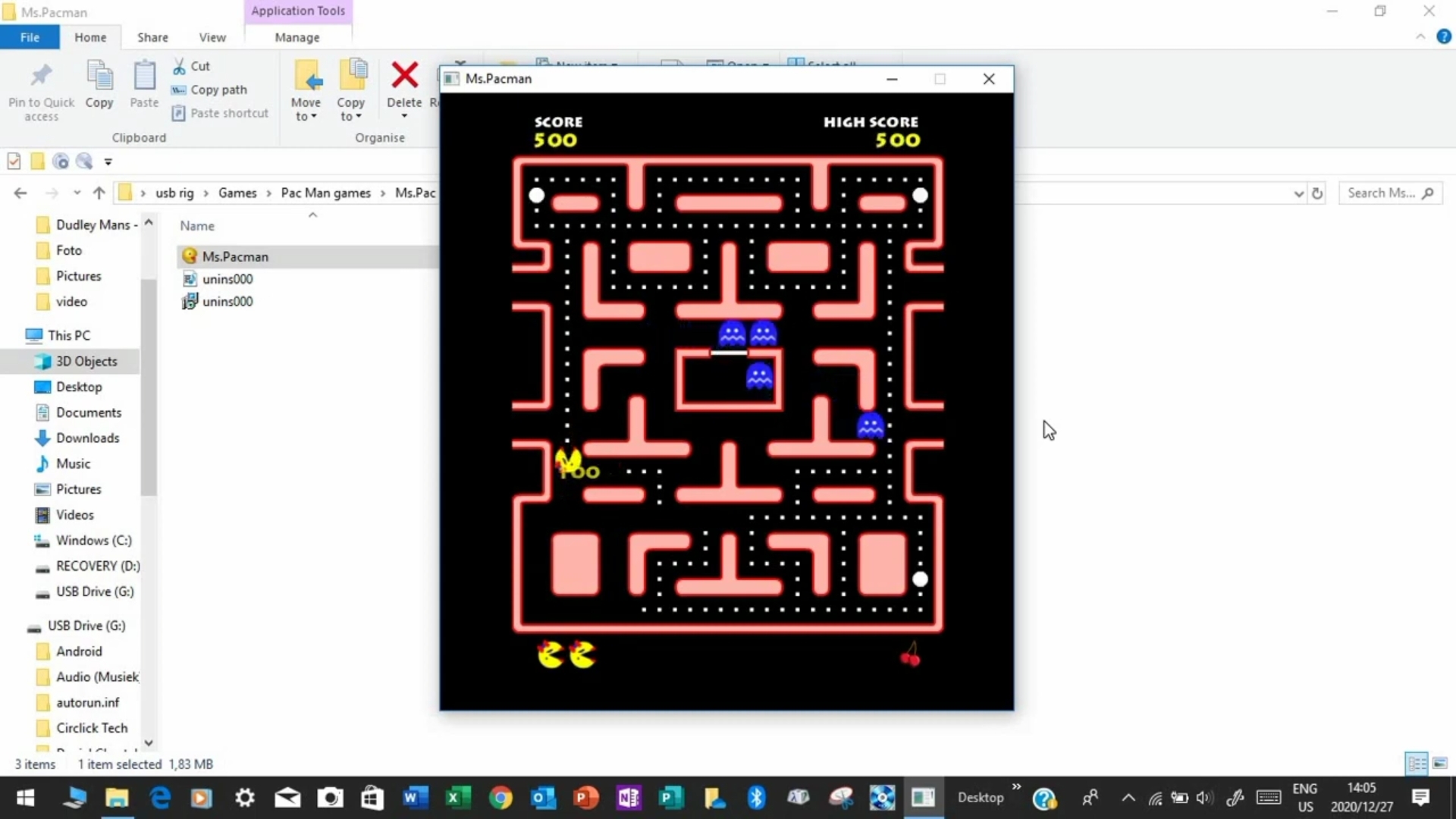Select the Circlick Tech folder

(x=91, y=728)
